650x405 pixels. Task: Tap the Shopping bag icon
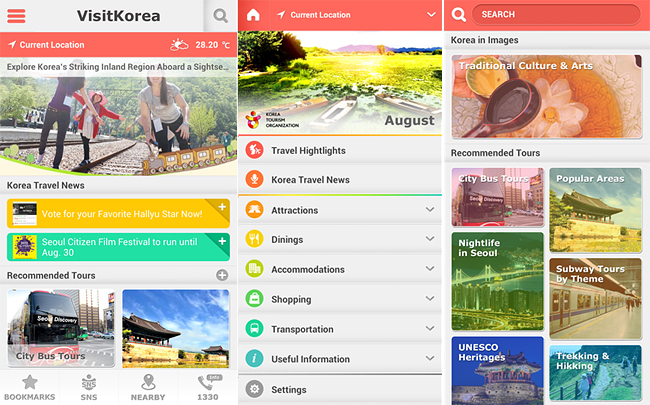255,299
